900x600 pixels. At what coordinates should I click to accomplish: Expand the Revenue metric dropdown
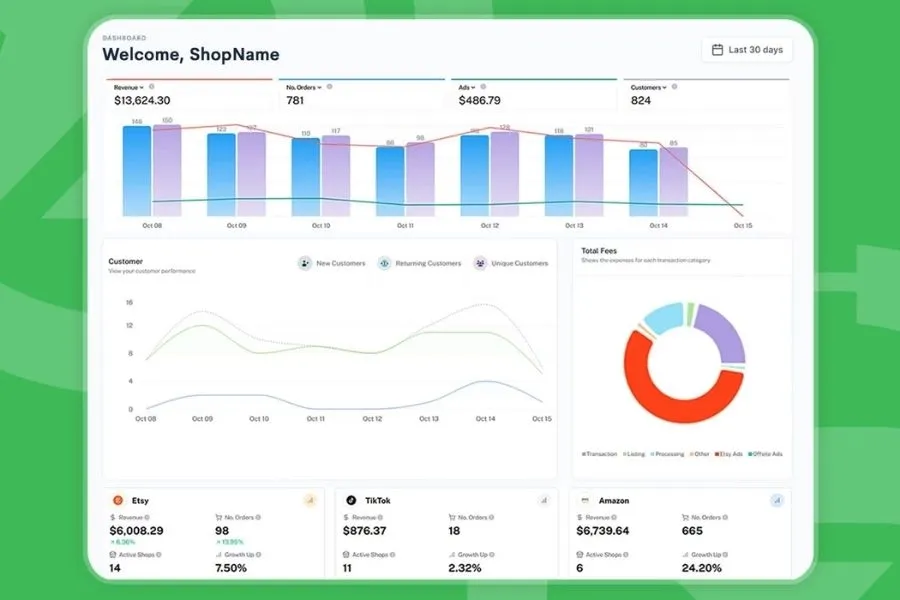tap(129, 87)
